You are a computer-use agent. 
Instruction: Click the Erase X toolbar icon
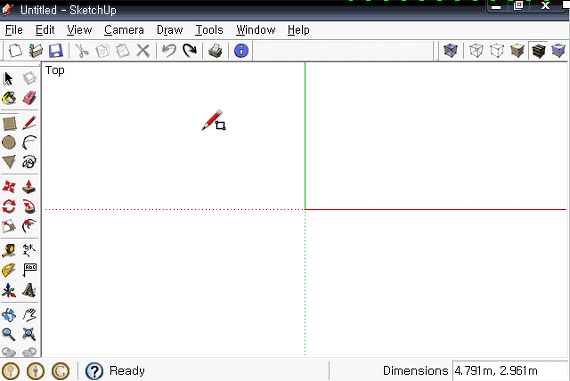click(x=143, y=51)
